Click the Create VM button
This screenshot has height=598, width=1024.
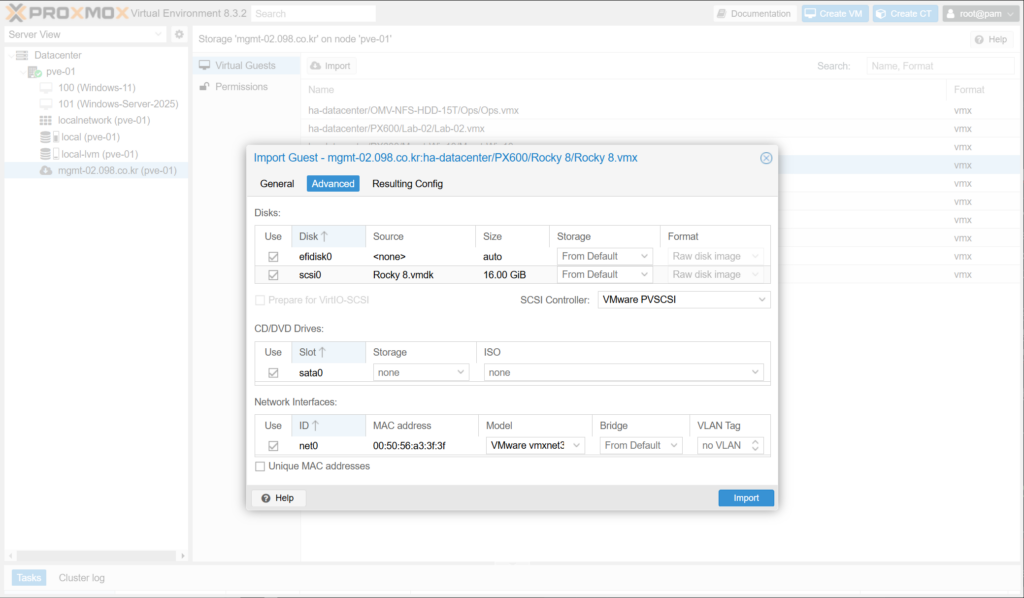(835, 14)
